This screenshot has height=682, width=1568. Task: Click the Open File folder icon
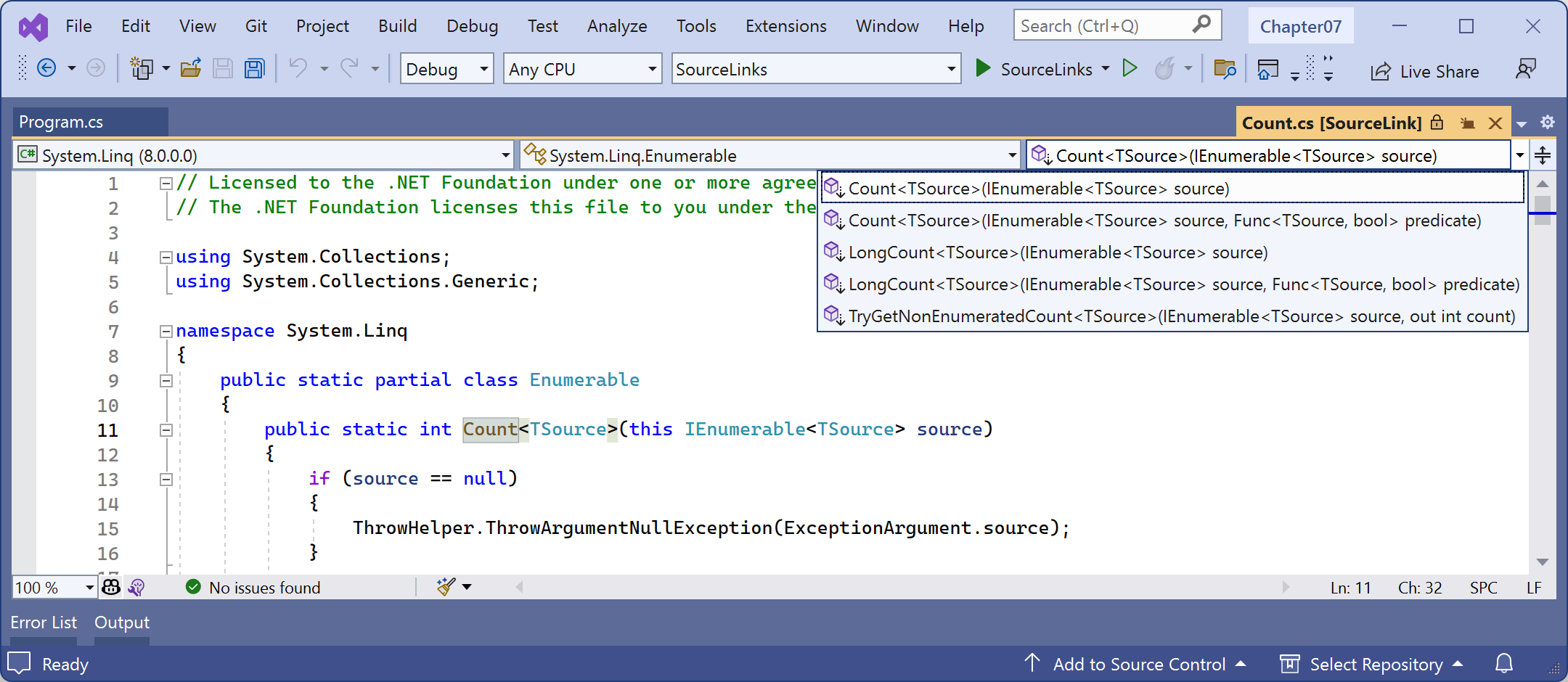(191, 68)
